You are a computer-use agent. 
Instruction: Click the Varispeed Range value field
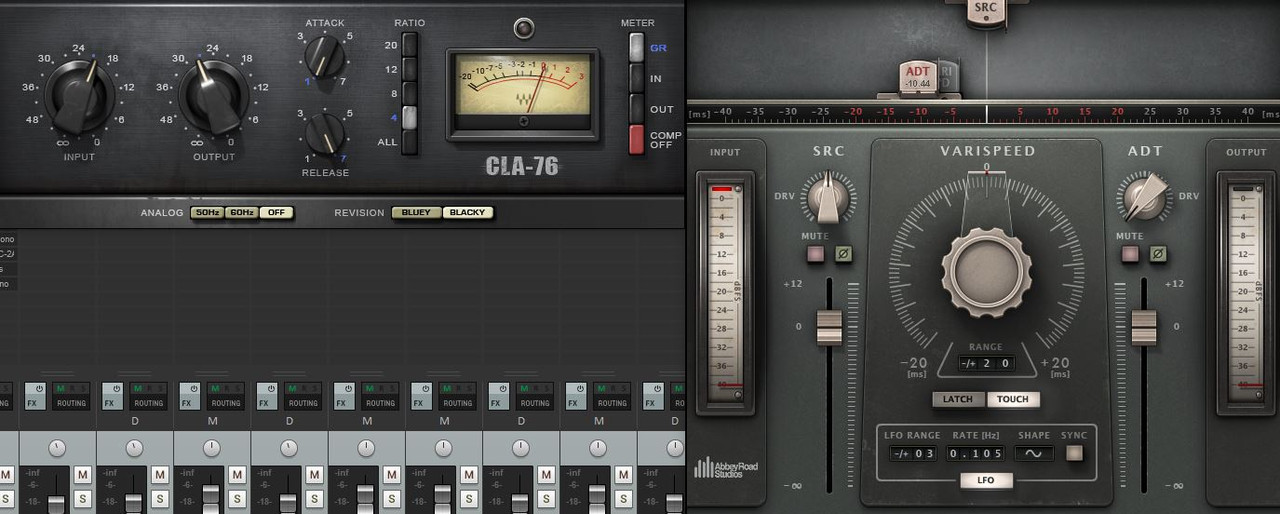(x=986, y=364)
